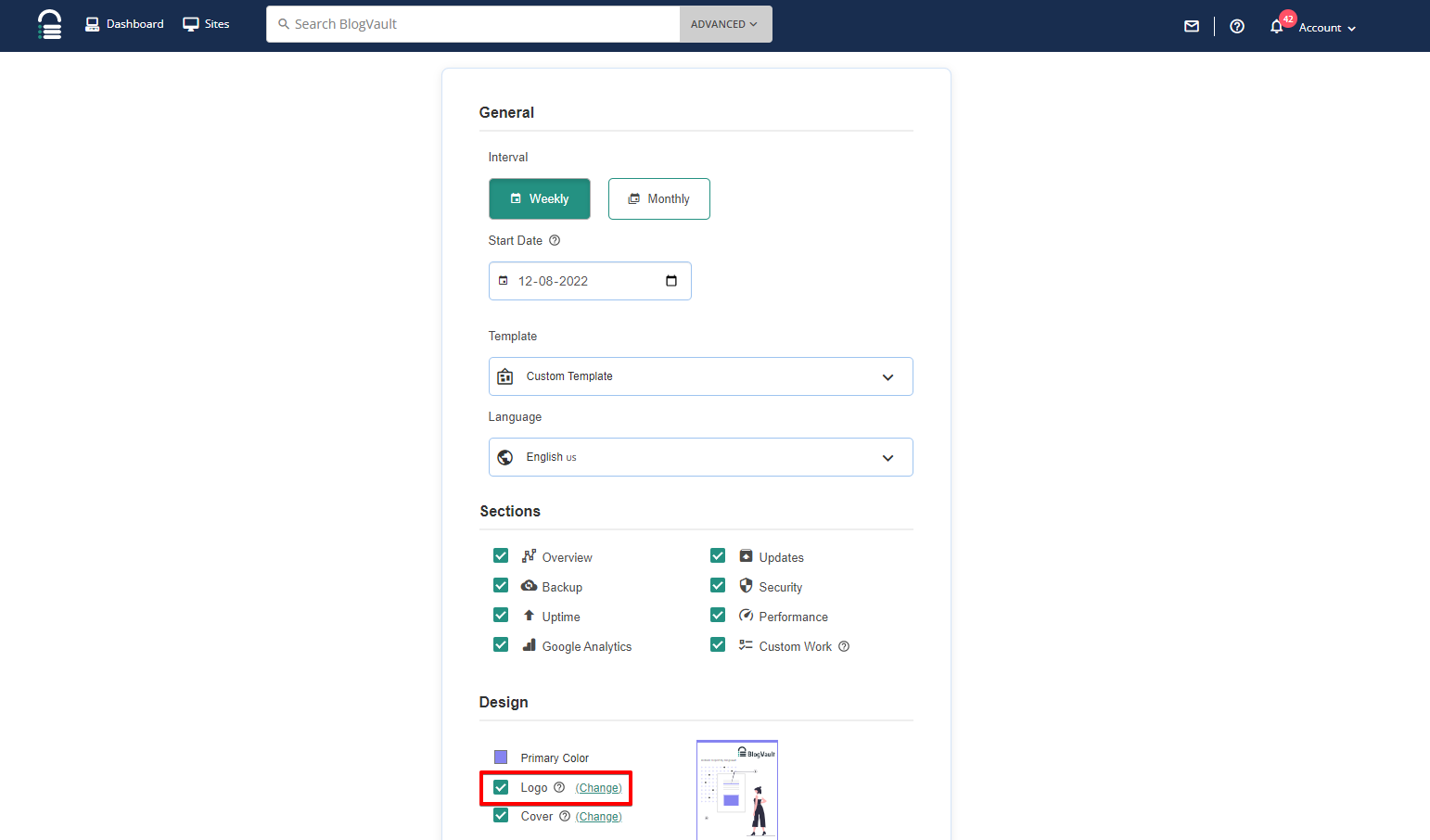This screenshot has height=840, width=1430.
Task: Click the Backup cloud icon
Action: click(x=529, y=586)
